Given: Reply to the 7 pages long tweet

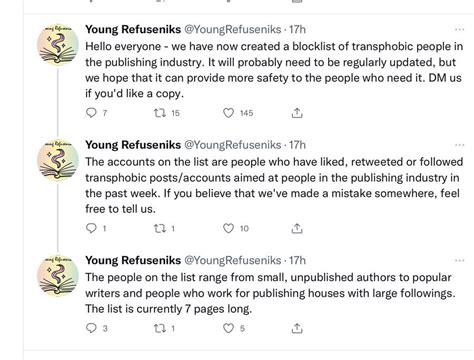Looking at the screenshot, I should pyautogui.click(x=91, y=328).
